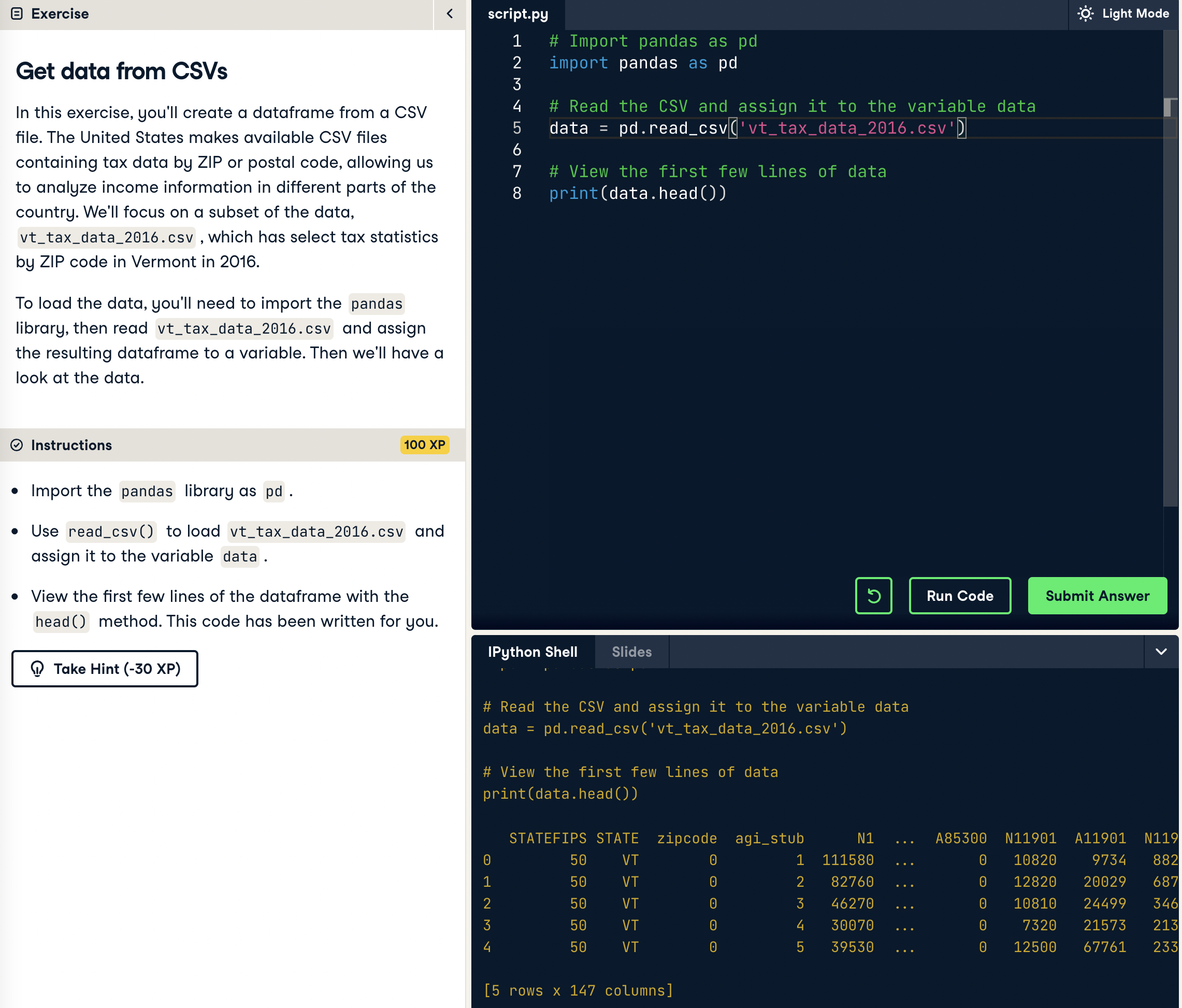Screen dimensions: 1182x1008
Task: Click the print(data.head()) line in editor
Action: (x=637, y=194)
